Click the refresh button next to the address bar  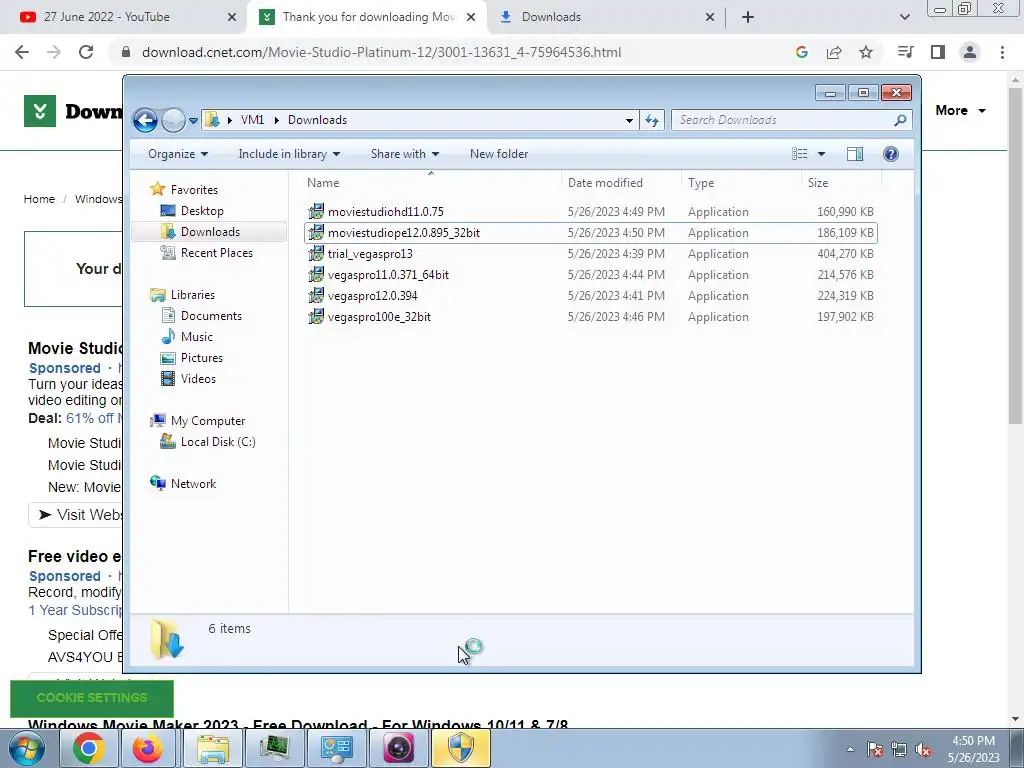(x=652, y=120)
